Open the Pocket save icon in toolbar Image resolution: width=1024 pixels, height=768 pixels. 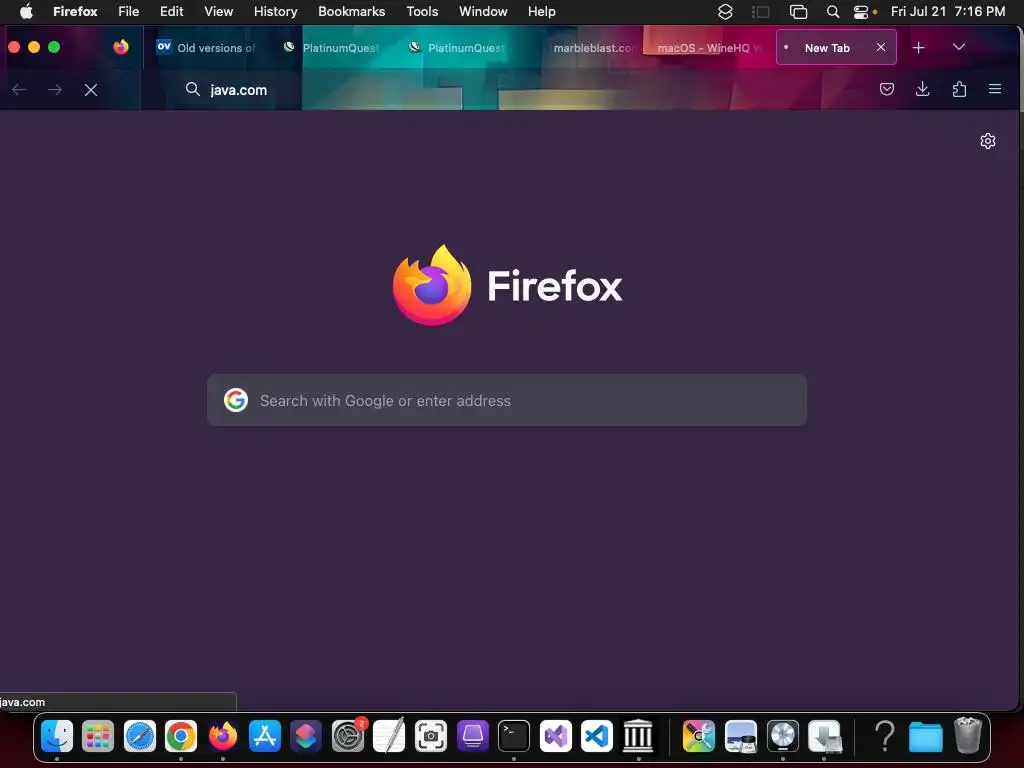(886, 89)
